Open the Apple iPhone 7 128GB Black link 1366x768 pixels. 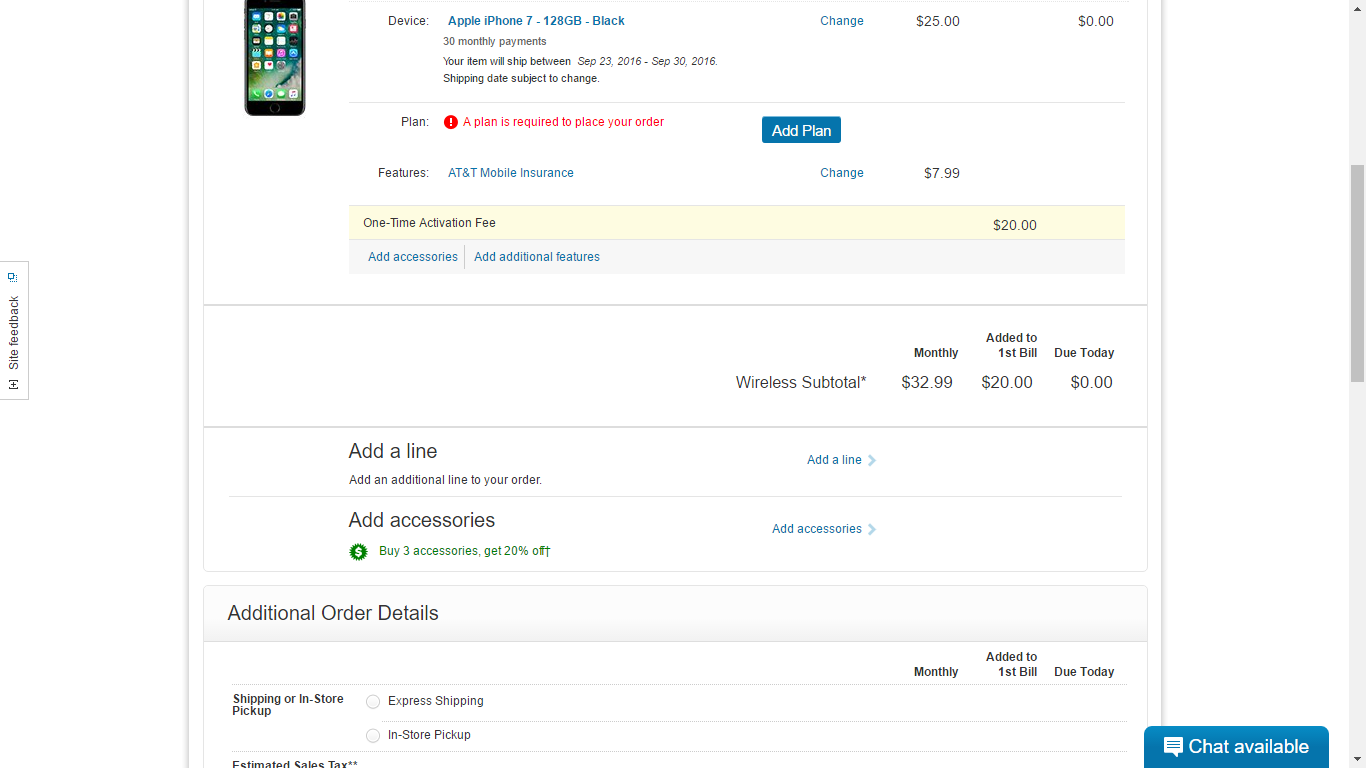coord(536,21)
